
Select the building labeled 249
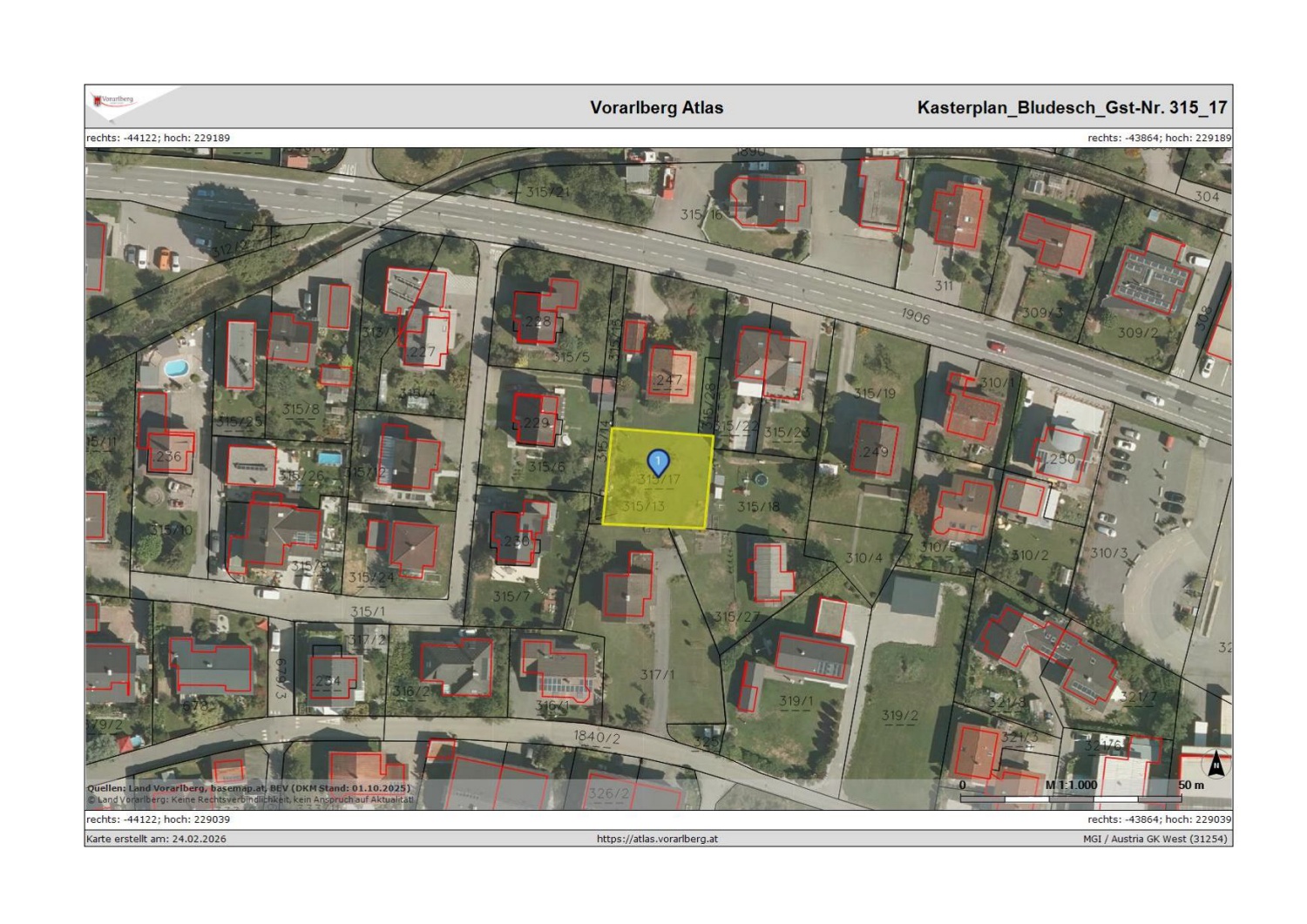pyautogui.click(x=874, y=449)
